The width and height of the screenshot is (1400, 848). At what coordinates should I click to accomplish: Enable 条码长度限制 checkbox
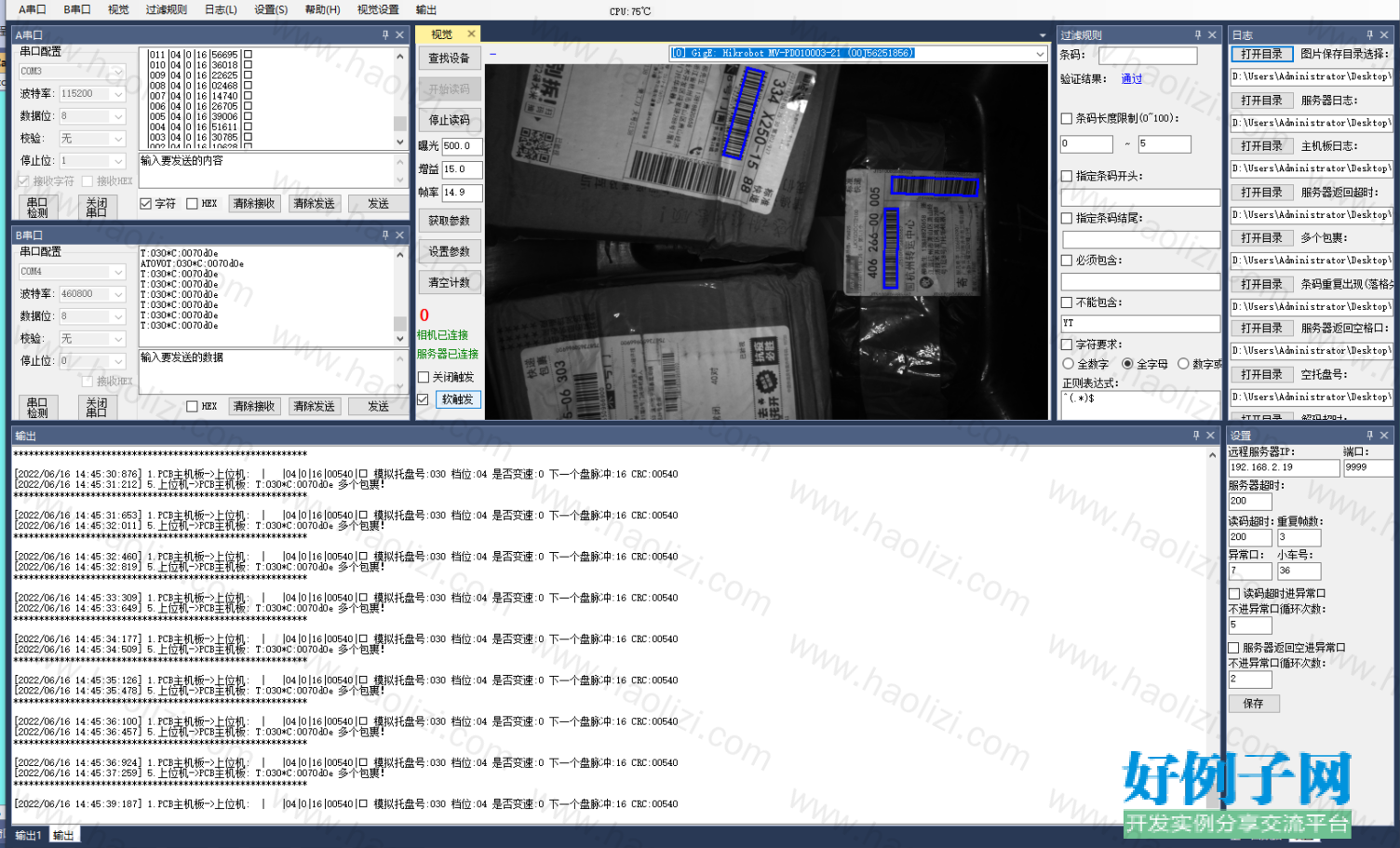tap(1067, 118)
